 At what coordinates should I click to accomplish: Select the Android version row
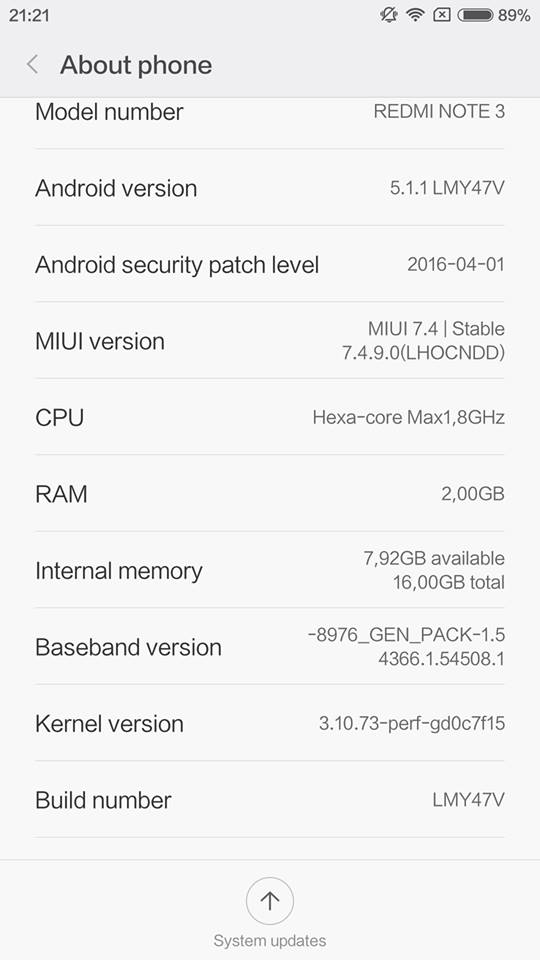pyautogui.click(x=270, y=187)
